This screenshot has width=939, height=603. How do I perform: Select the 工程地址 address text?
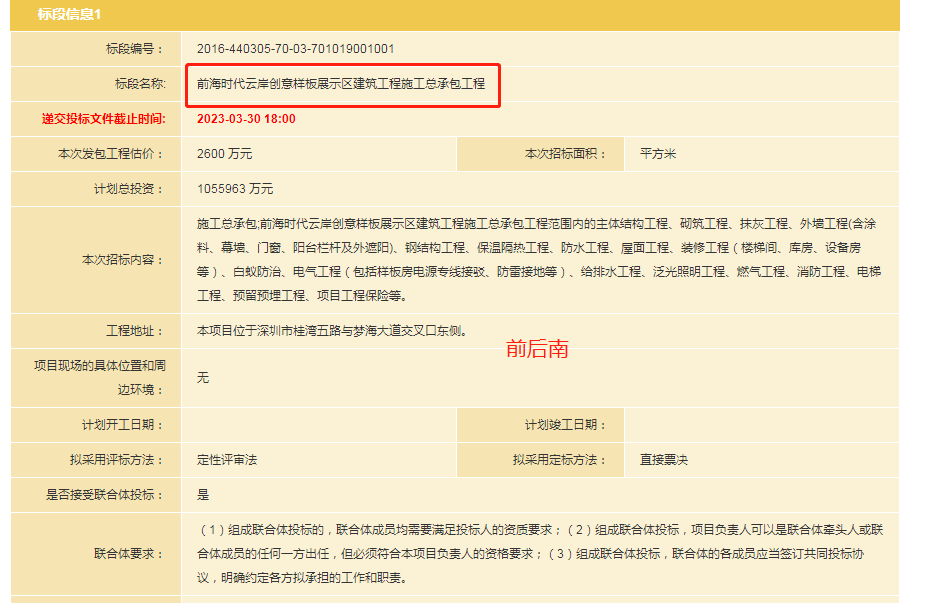(331, 331)
